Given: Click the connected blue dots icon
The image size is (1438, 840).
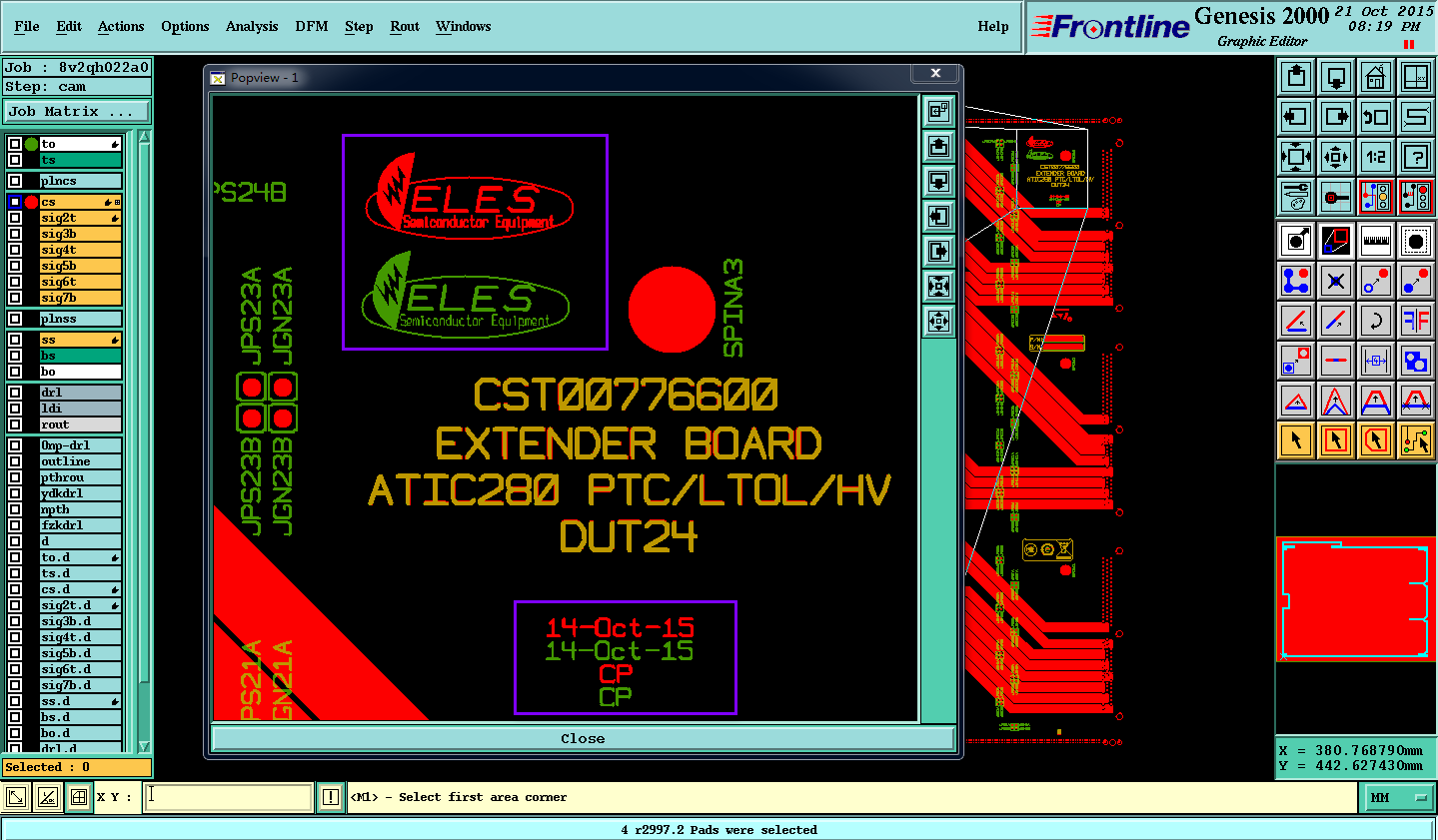Looking at the screenshot, I should 1296,281.
